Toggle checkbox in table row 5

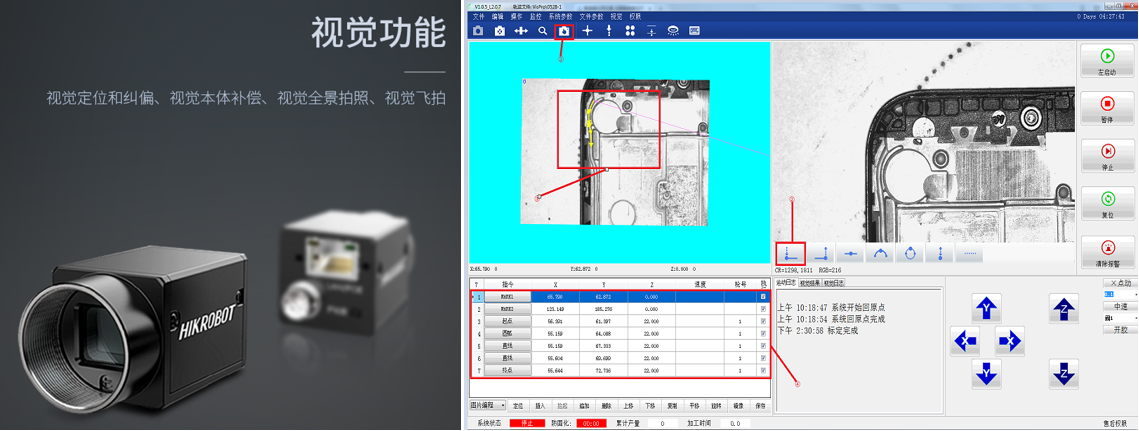(762, 346)
